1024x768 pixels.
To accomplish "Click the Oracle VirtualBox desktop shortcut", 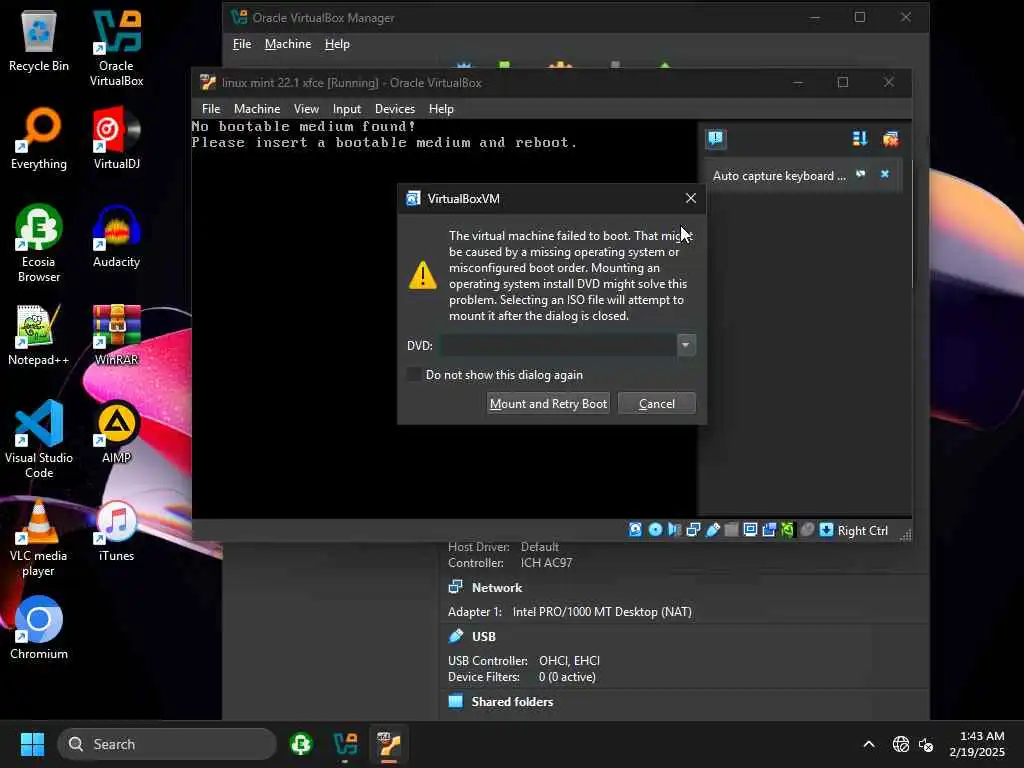I will pos(116,48).
